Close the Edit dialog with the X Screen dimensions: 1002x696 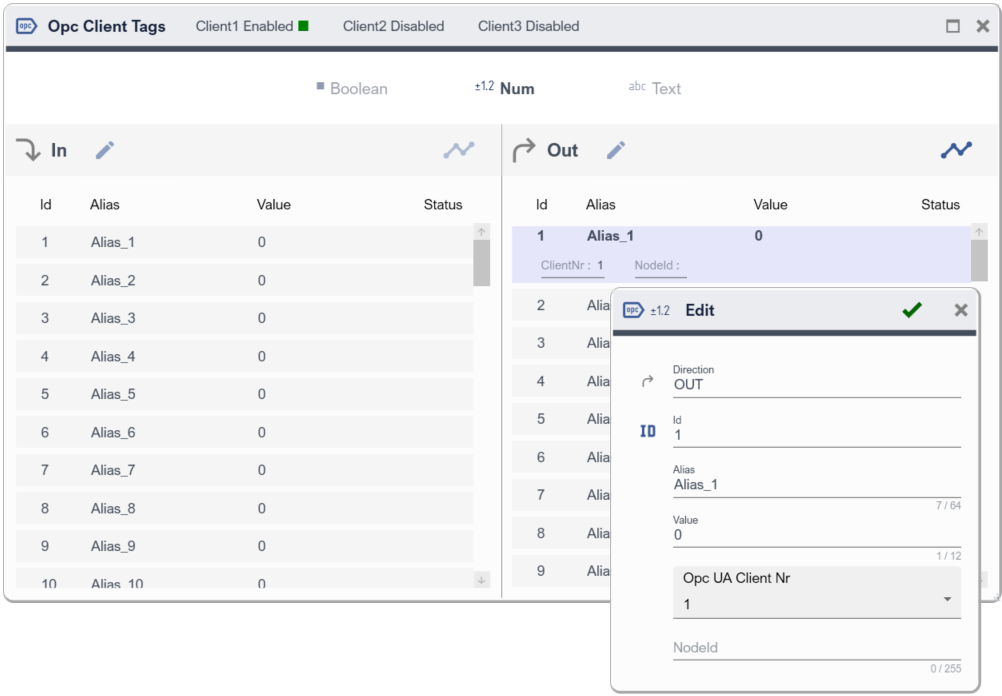(961, 310)
